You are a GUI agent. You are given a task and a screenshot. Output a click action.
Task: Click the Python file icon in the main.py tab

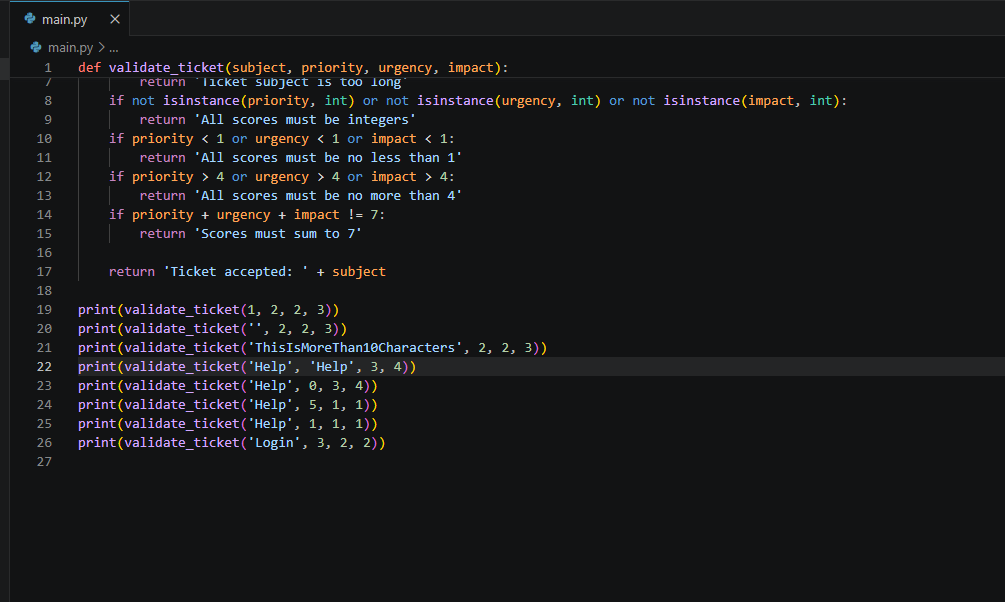tap(30, 19)
